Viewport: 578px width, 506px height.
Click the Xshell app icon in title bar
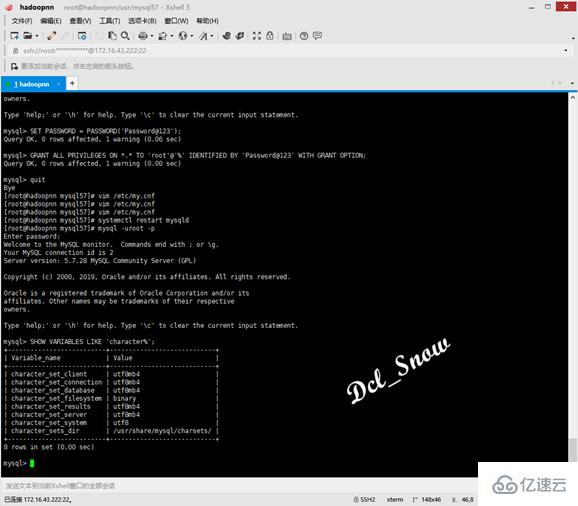pos(9,7)
